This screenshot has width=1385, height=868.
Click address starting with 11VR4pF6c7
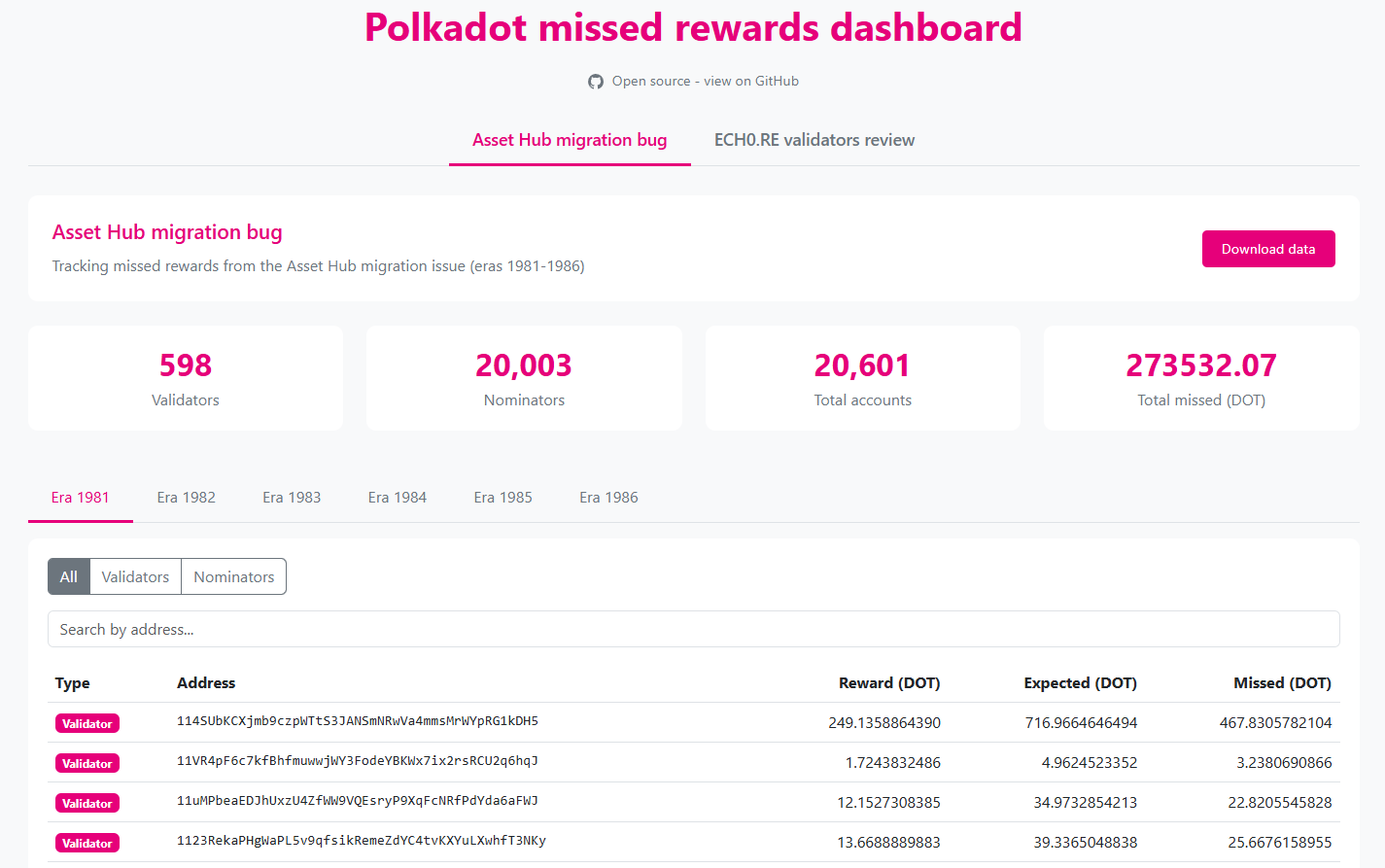click(358, 761)
